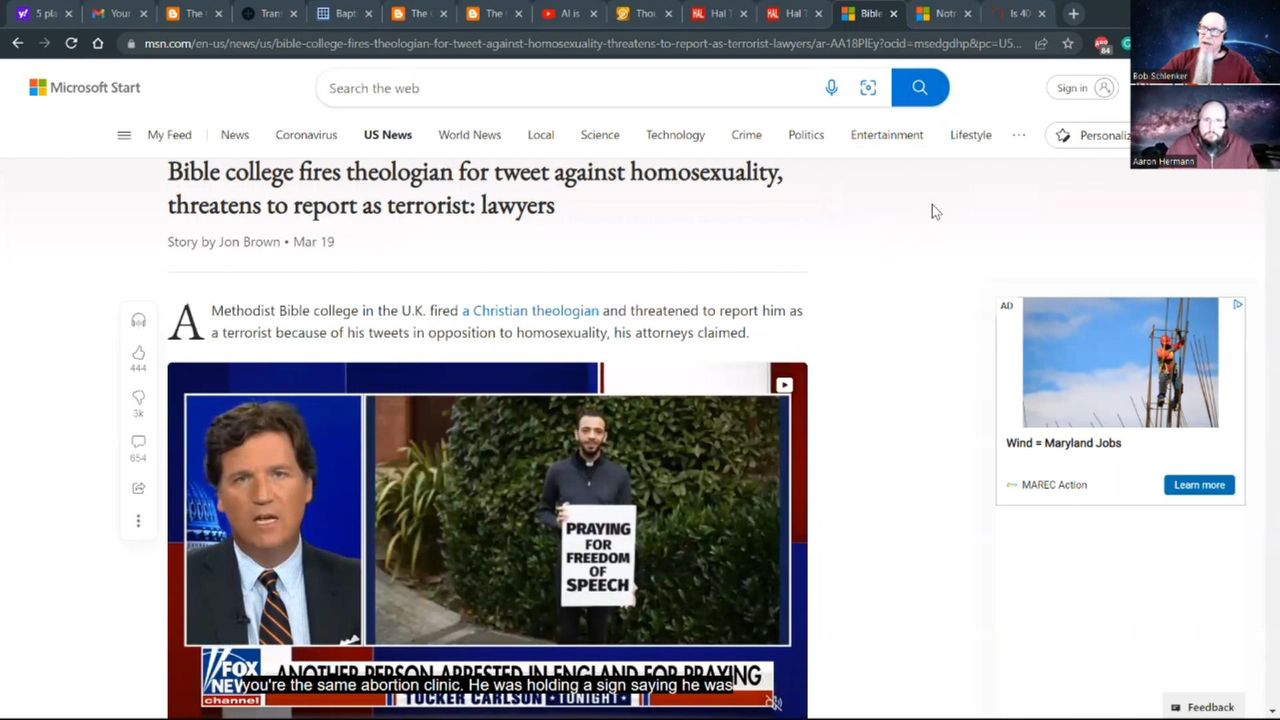Screen dimensions: 1280x720
Task: Dislike the article with thumbs down
Action: tap(138, 398)
